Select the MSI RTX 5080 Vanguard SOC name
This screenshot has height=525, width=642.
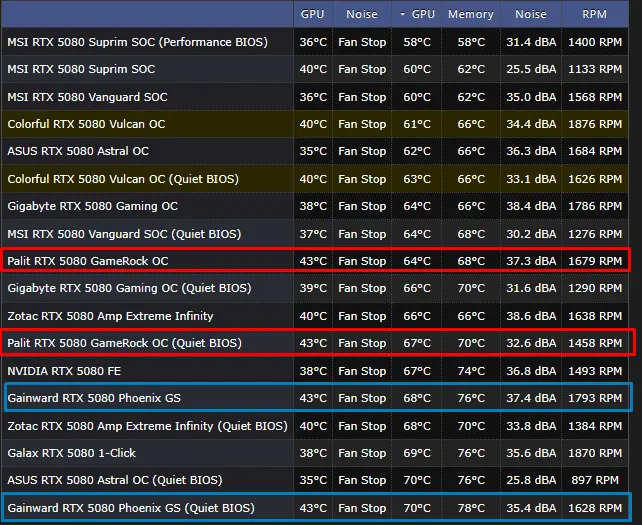87,97
